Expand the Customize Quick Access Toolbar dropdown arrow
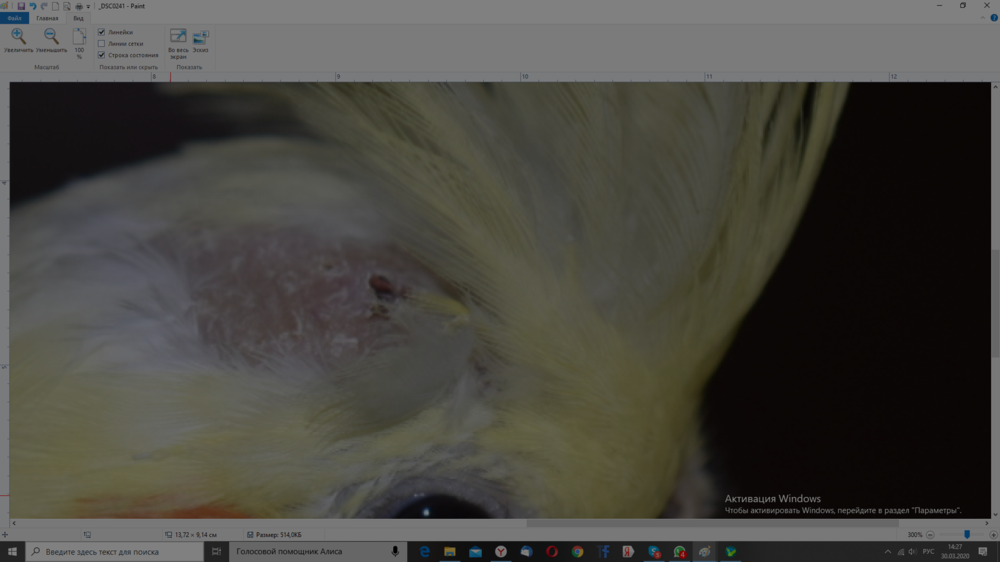Screen dimensions: 1000x562 click(x=88, y=6)
